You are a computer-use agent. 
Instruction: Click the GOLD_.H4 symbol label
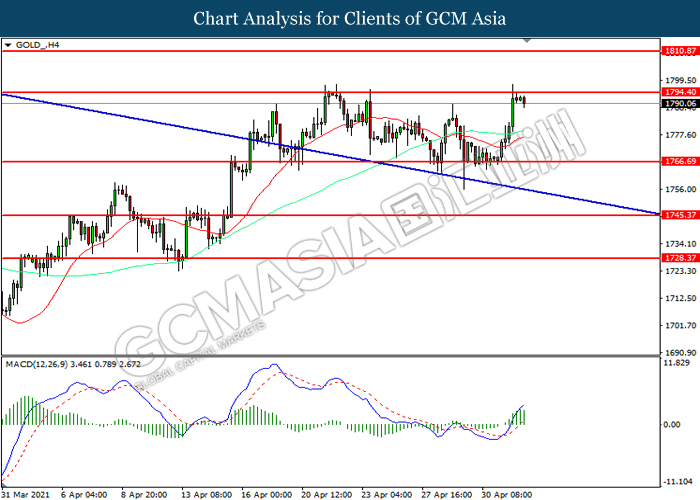34,46
